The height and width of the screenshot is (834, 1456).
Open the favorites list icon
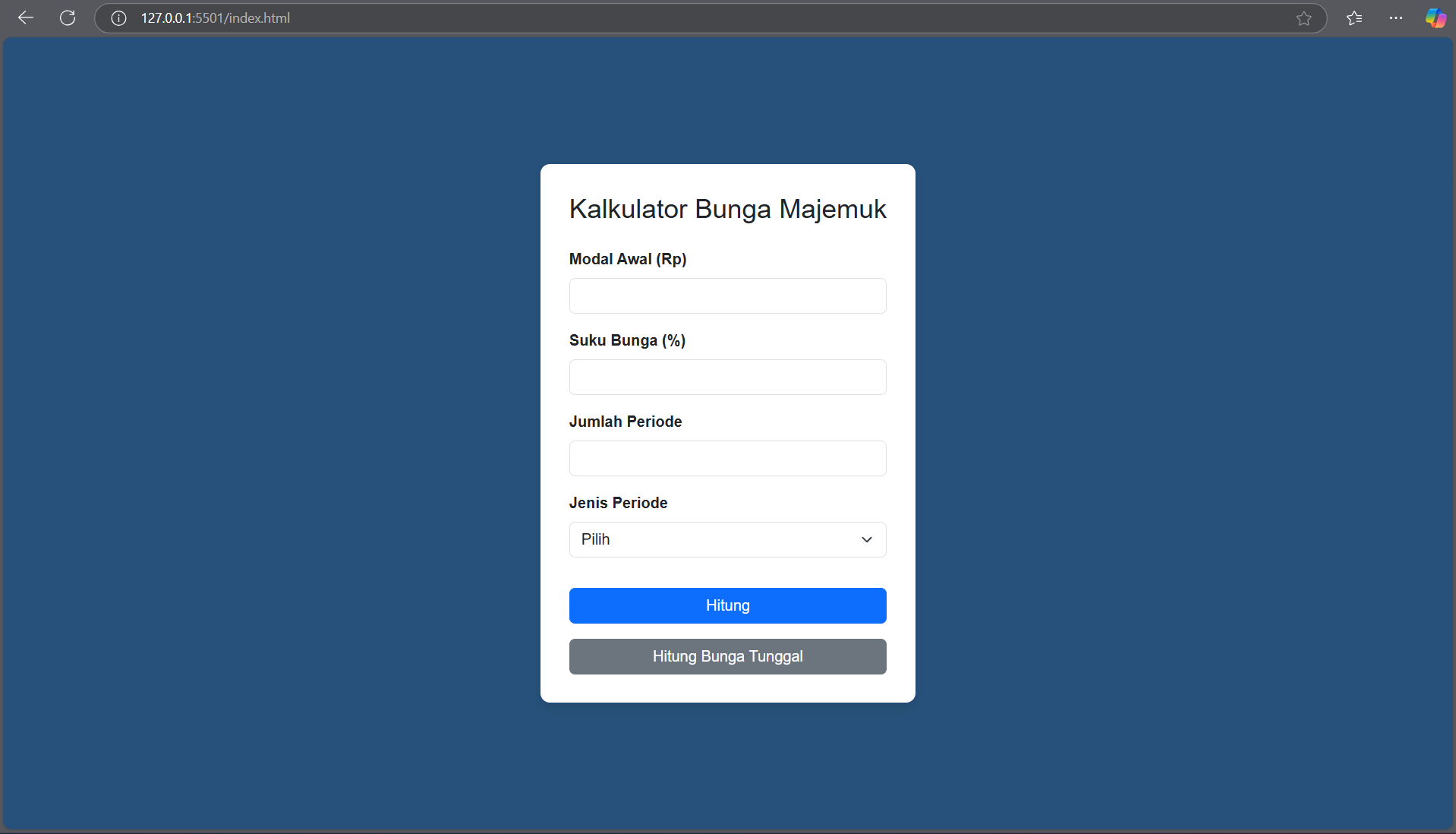(1355, 18)
